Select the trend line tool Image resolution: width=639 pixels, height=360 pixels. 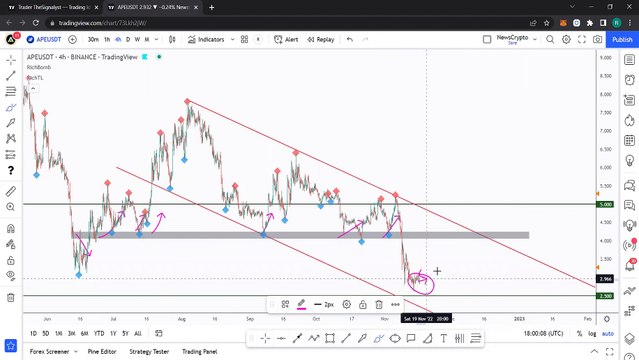11,75
